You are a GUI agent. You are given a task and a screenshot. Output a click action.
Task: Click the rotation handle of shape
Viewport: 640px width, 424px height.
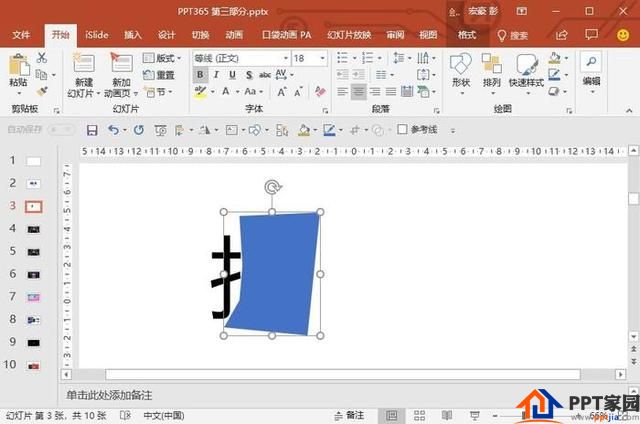[272, 187]
